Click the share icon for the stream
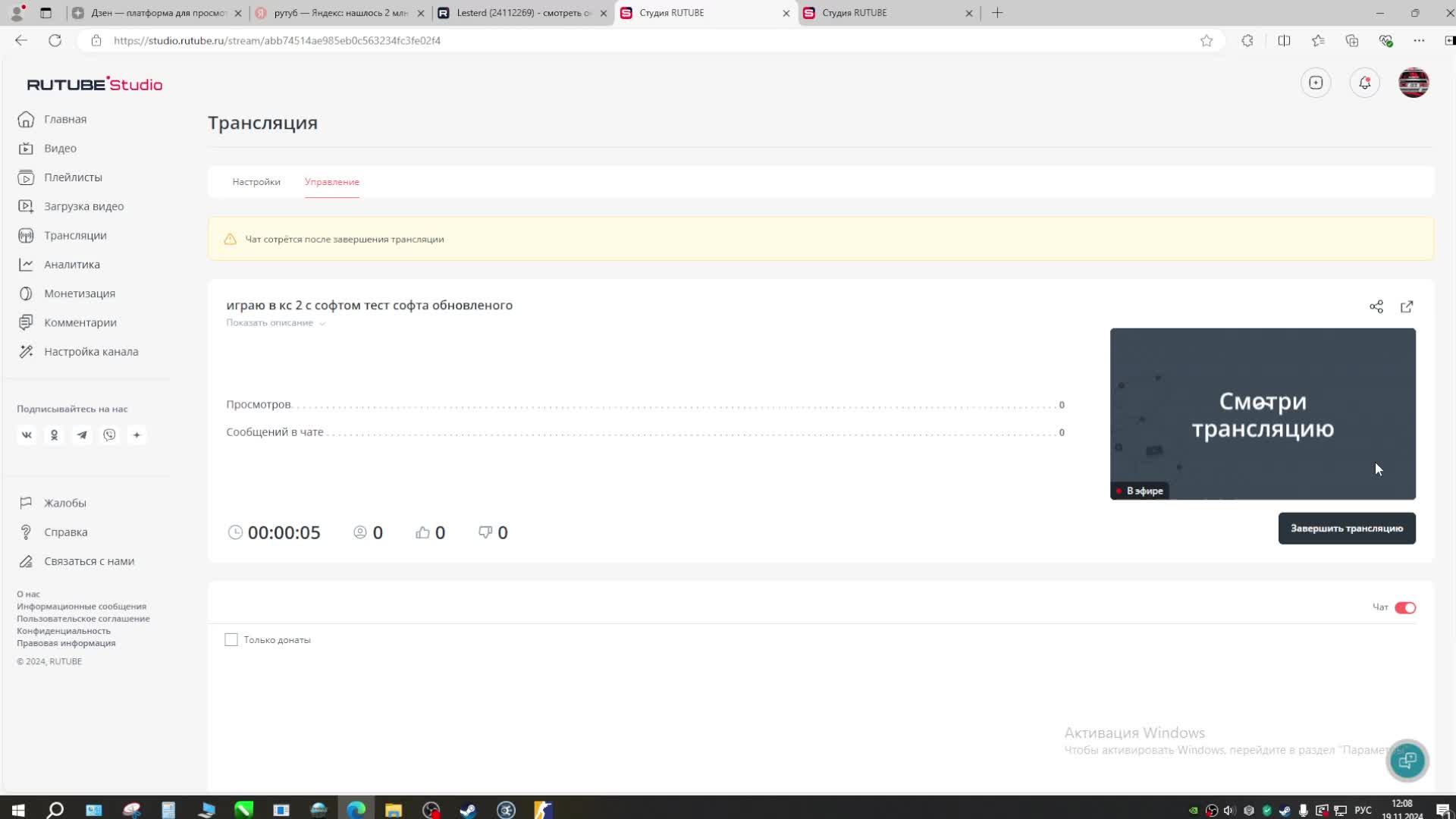Viewport: 1456px width, 819px height. coord(1376,306)
